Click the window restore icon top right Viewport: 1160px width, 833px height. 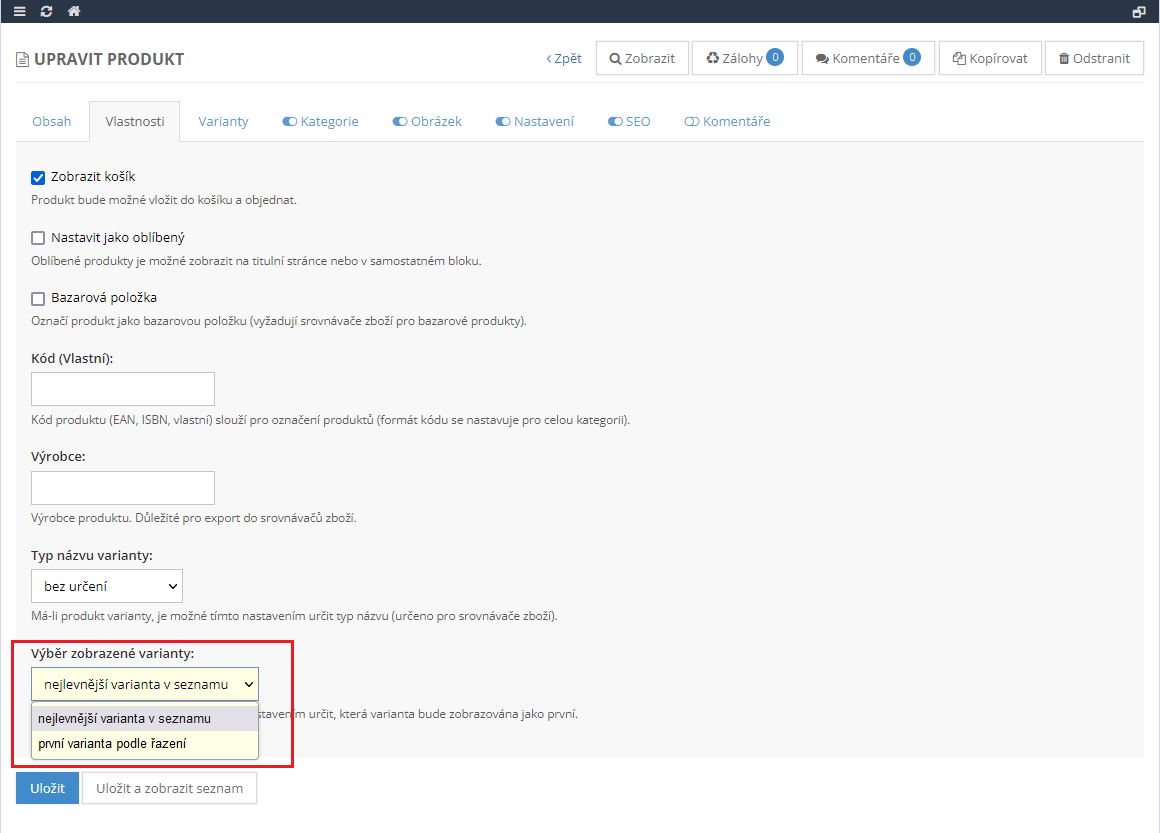click(1138, 12)
